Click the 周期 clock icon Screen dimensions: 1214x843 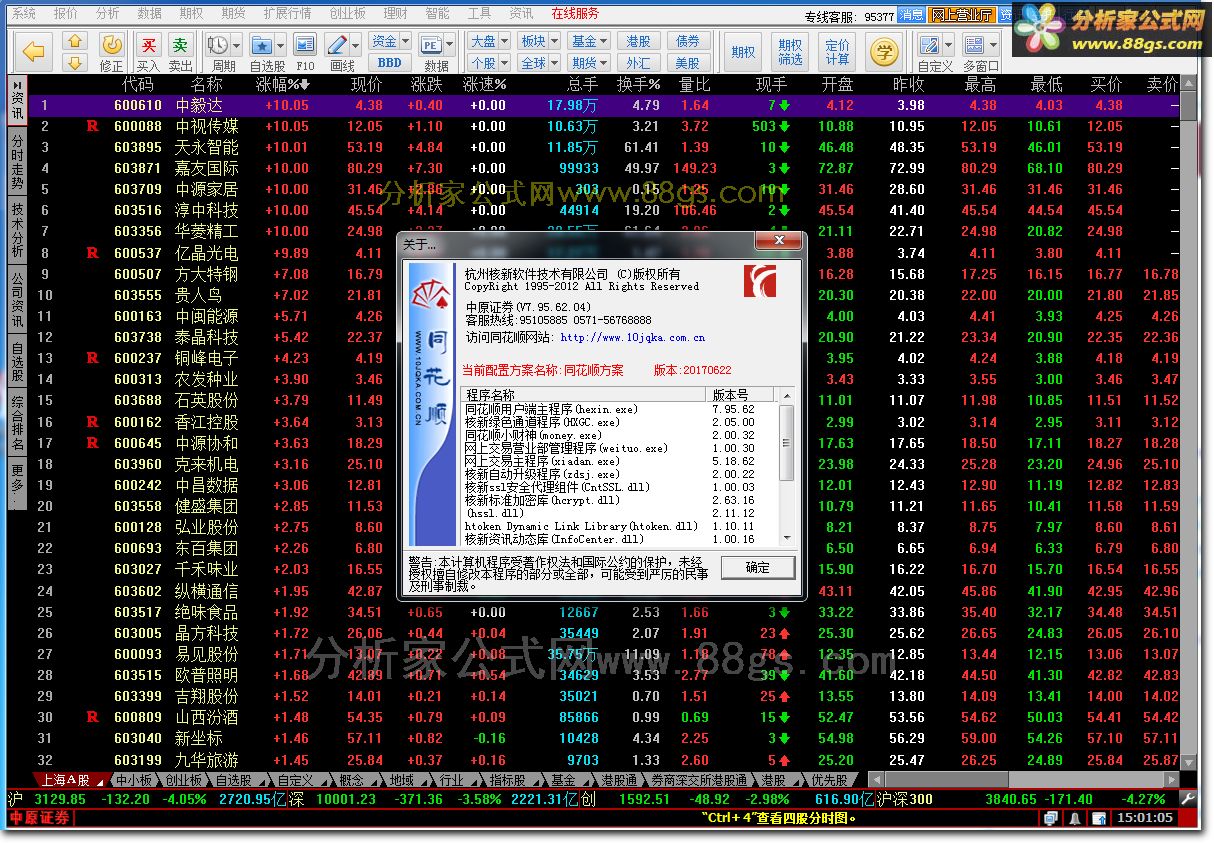pyautogui.click(x=217, y=45)
